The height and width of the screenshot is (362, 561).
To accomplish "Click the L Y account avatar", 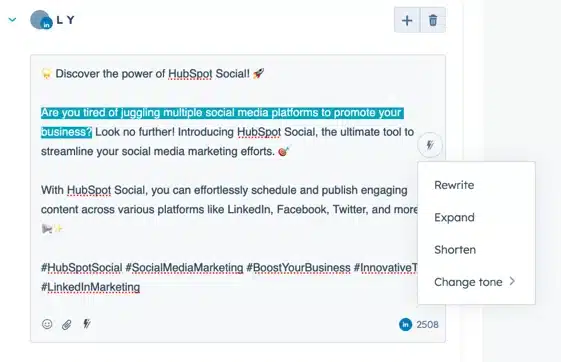I will coord(41,20).
